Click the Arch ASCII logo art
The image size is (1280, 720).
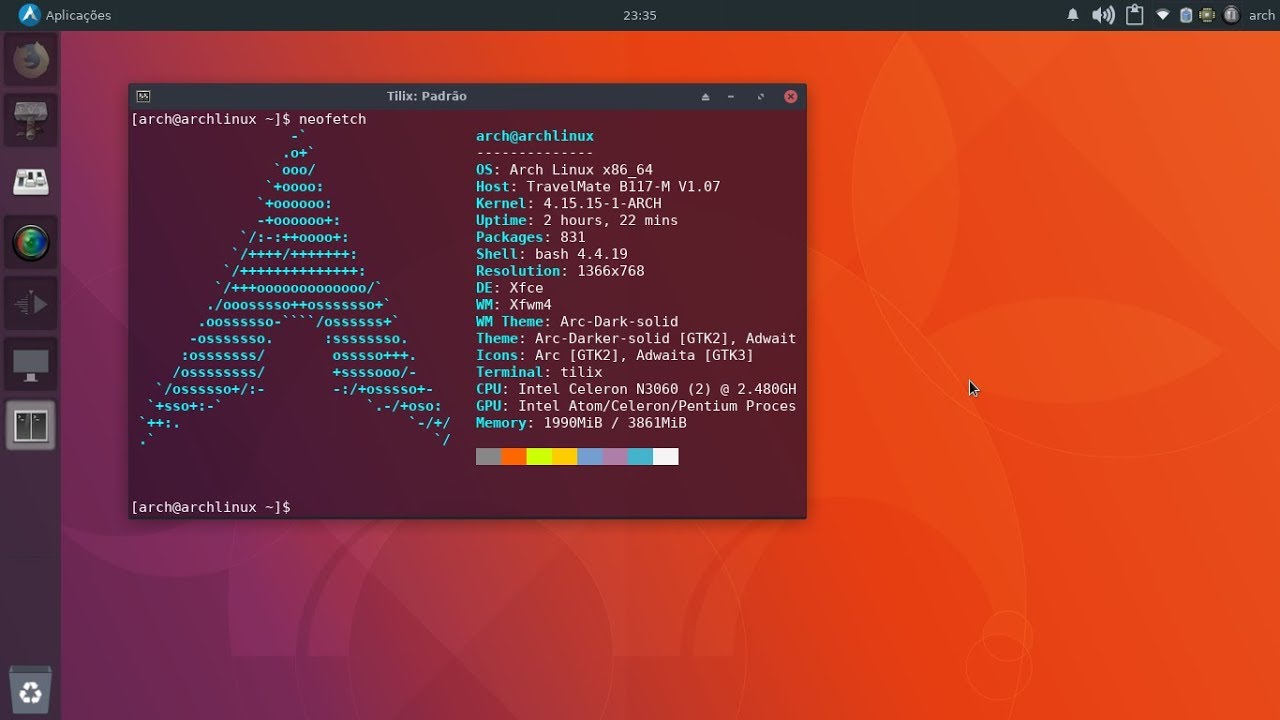(x=295, y=288)
